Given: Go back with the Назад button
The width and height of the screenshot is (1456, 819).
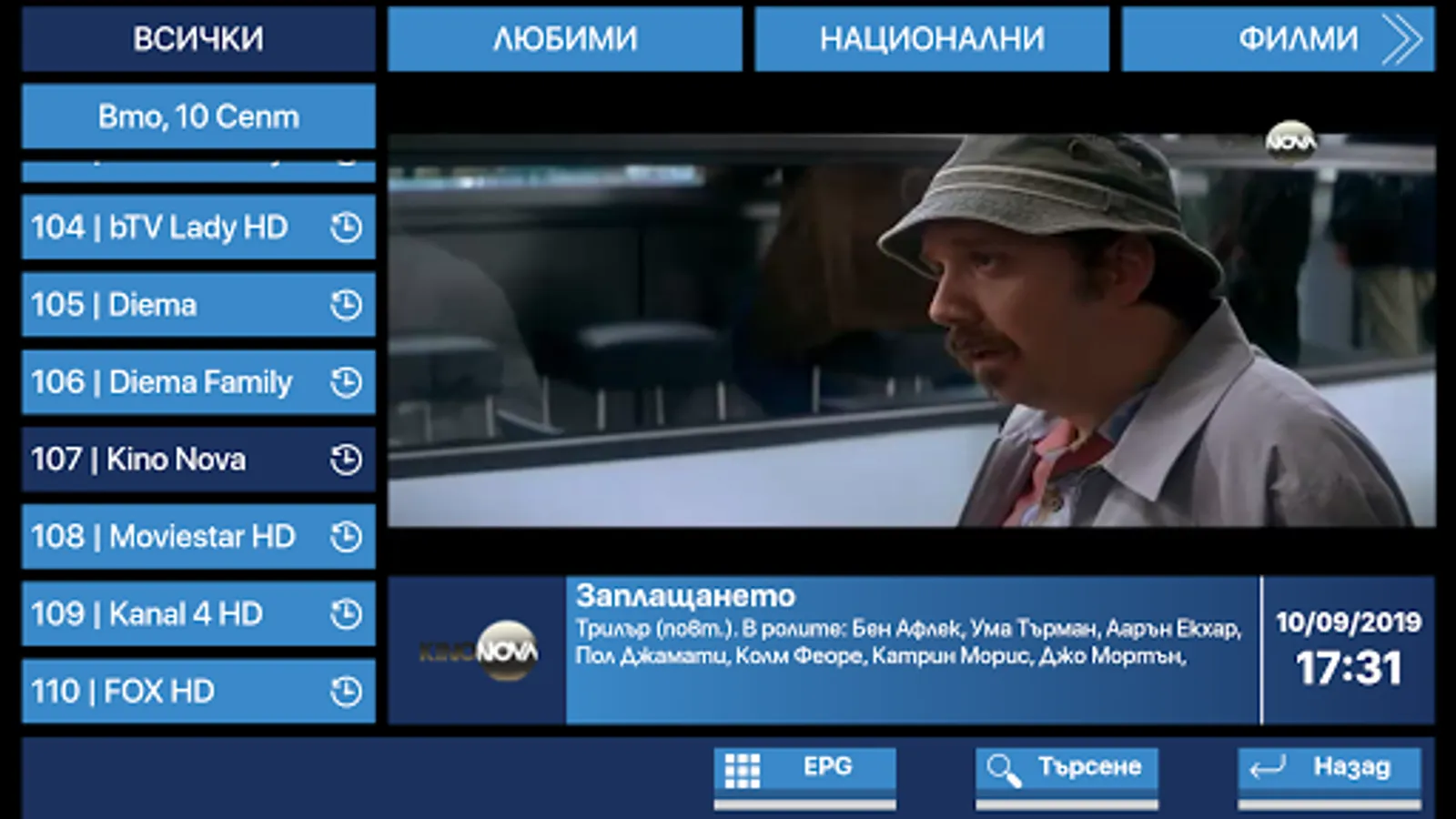Looking at the screenshot, I should tap(1330, 778).
